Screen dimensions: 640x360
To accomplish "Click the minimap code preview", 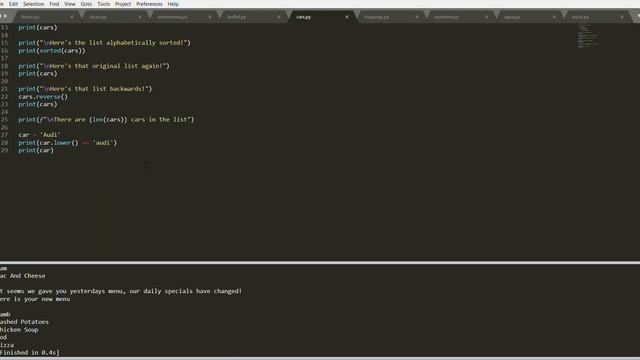I will 588,36.
